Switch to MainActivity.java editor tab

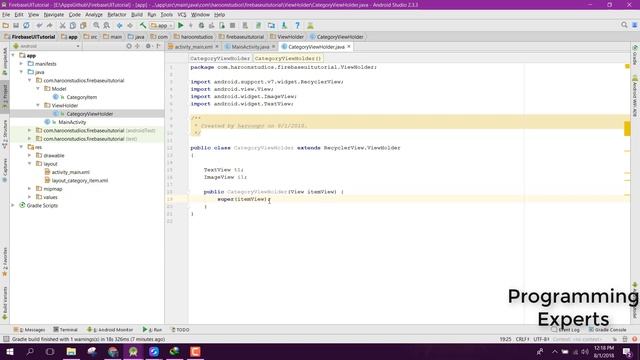pyautogui.click(x=250, y=47)
